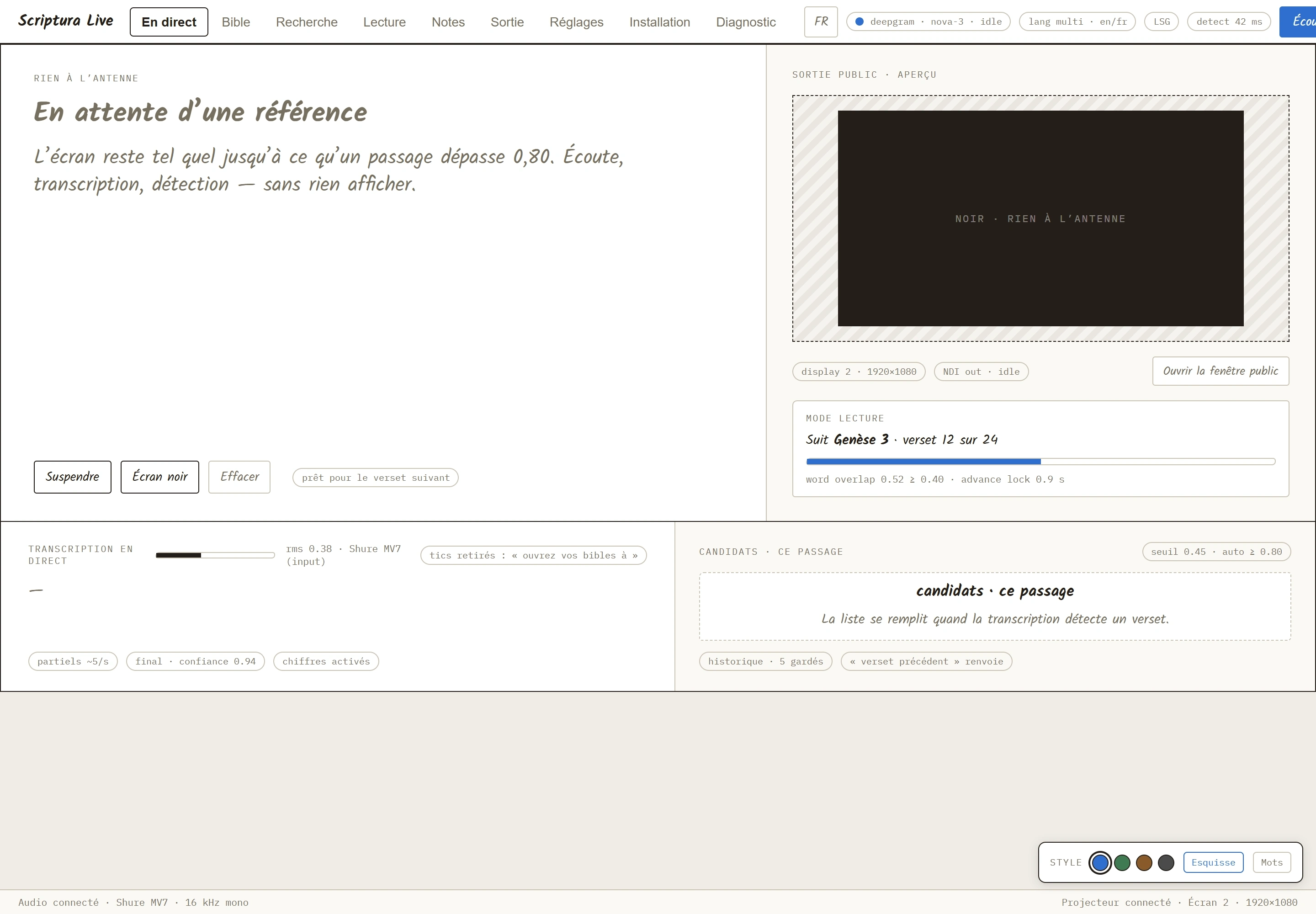Click the prêt pour le verset suivant pill
1316x914 pixels.
click(x=375, y=478)
